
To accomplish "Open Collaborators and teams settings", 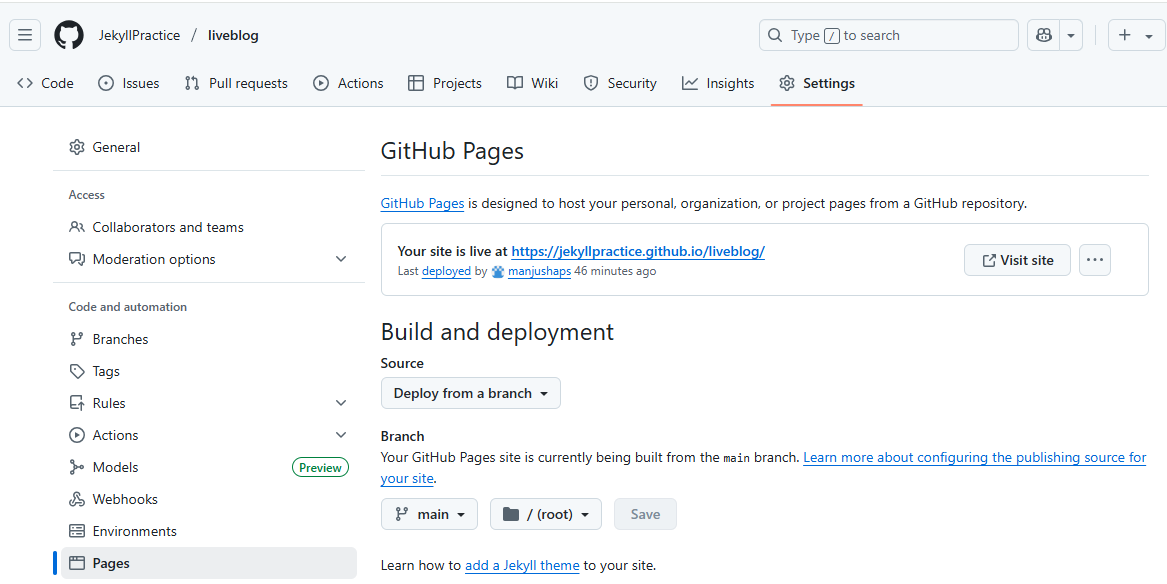I will pyautogui.click(x=208, y=227).
